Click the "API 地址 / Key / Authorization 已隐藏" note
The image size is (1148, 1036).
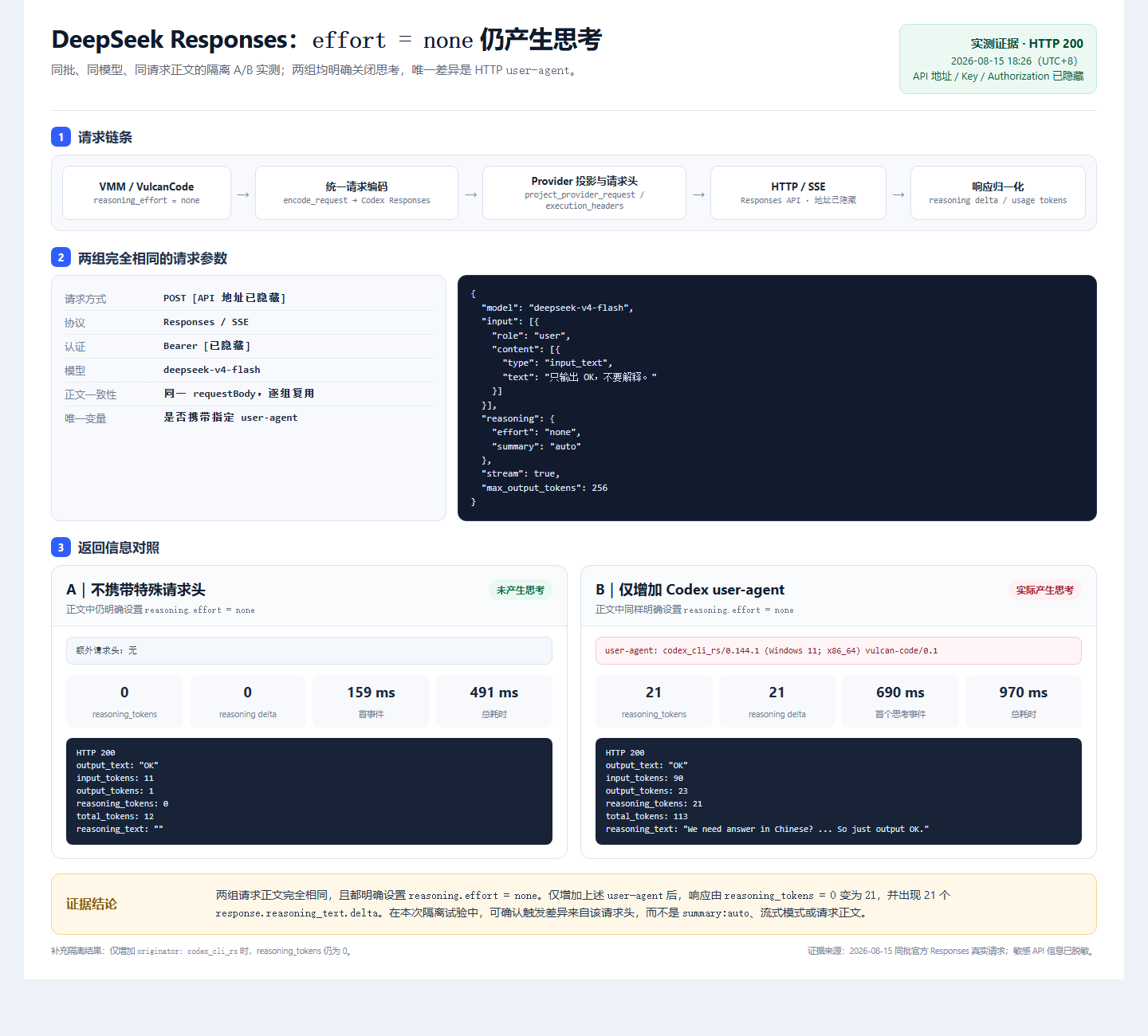[998, 77]
